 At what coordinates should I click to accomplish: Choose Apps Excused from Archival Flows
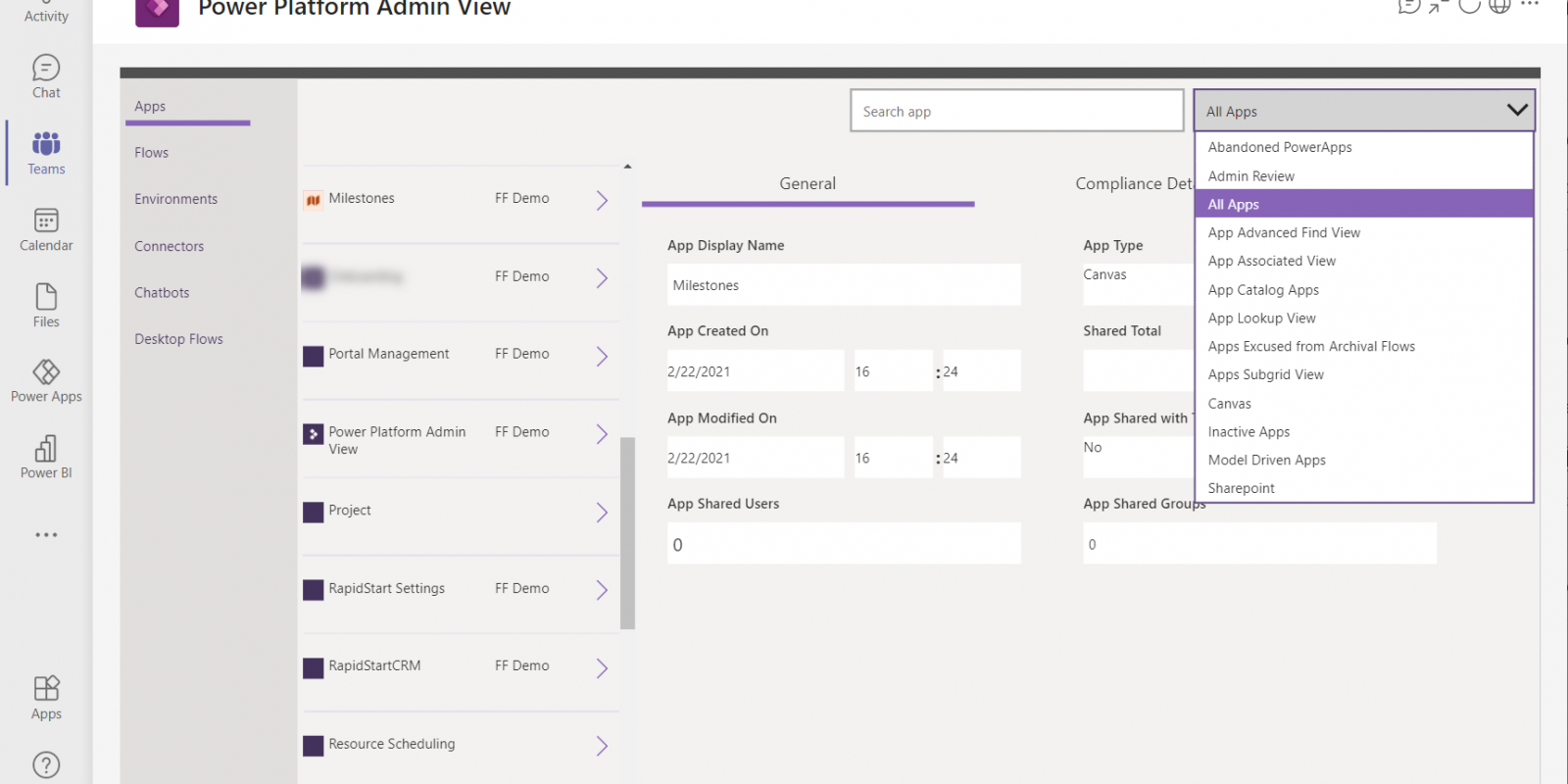[x=1364, y=346]
